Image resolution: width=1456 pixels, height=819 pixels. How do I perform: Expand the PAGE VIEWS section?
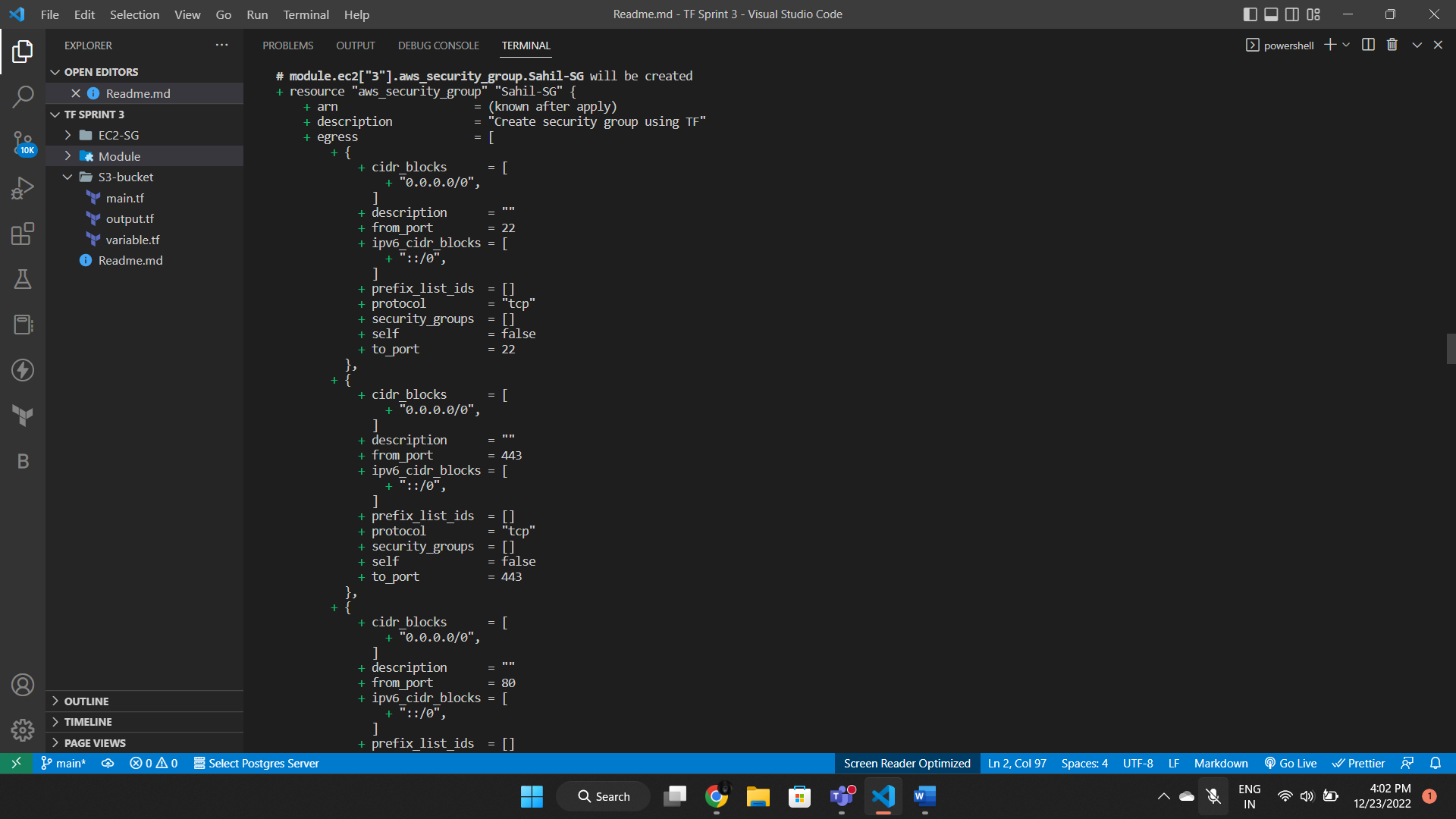[x=144, y=743]
